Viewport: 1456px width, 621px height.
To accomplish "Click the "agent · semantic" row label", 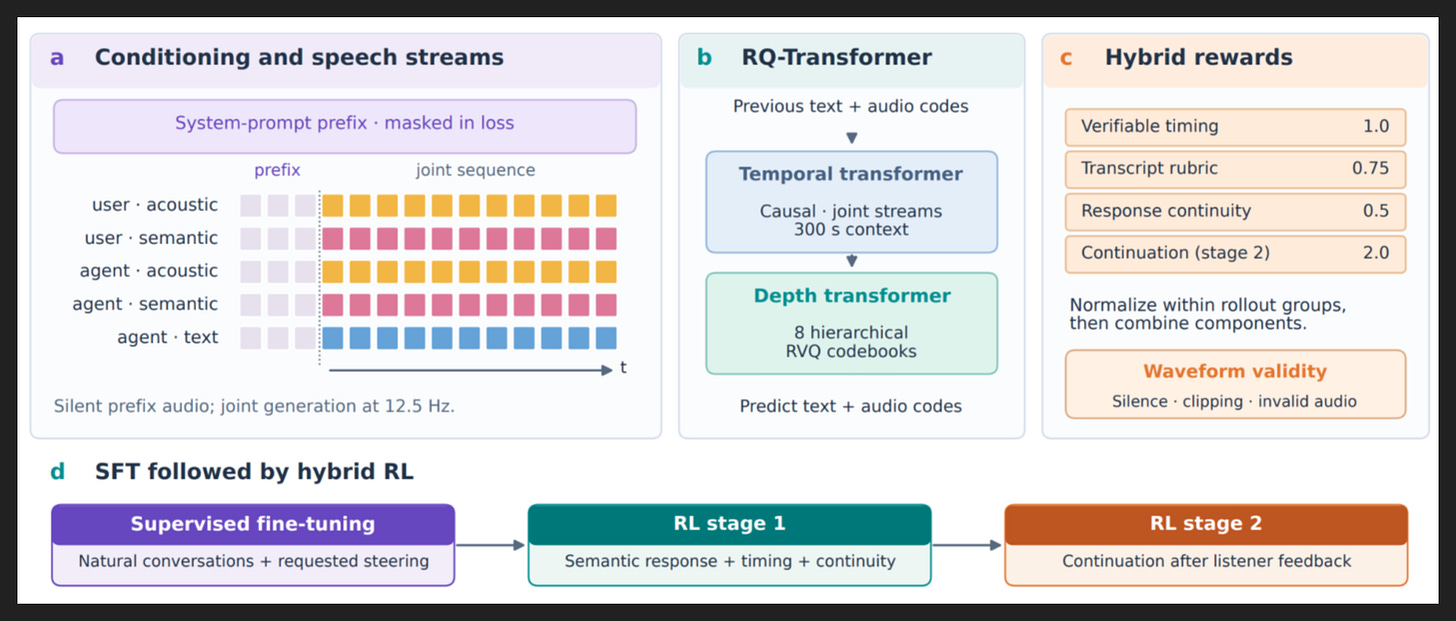I will point(145,304).
